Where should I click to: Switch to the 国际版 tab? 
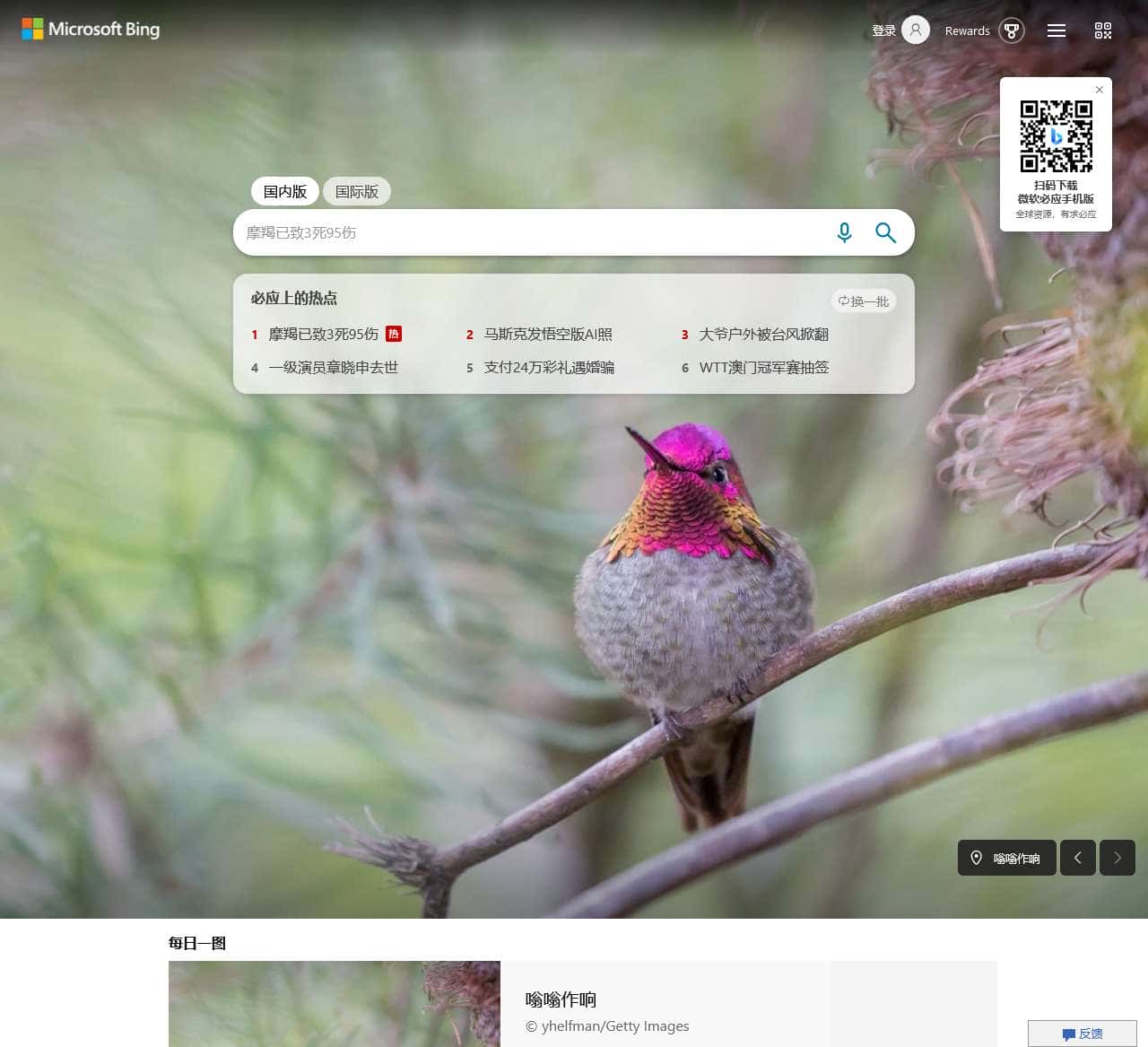[357, 191]
